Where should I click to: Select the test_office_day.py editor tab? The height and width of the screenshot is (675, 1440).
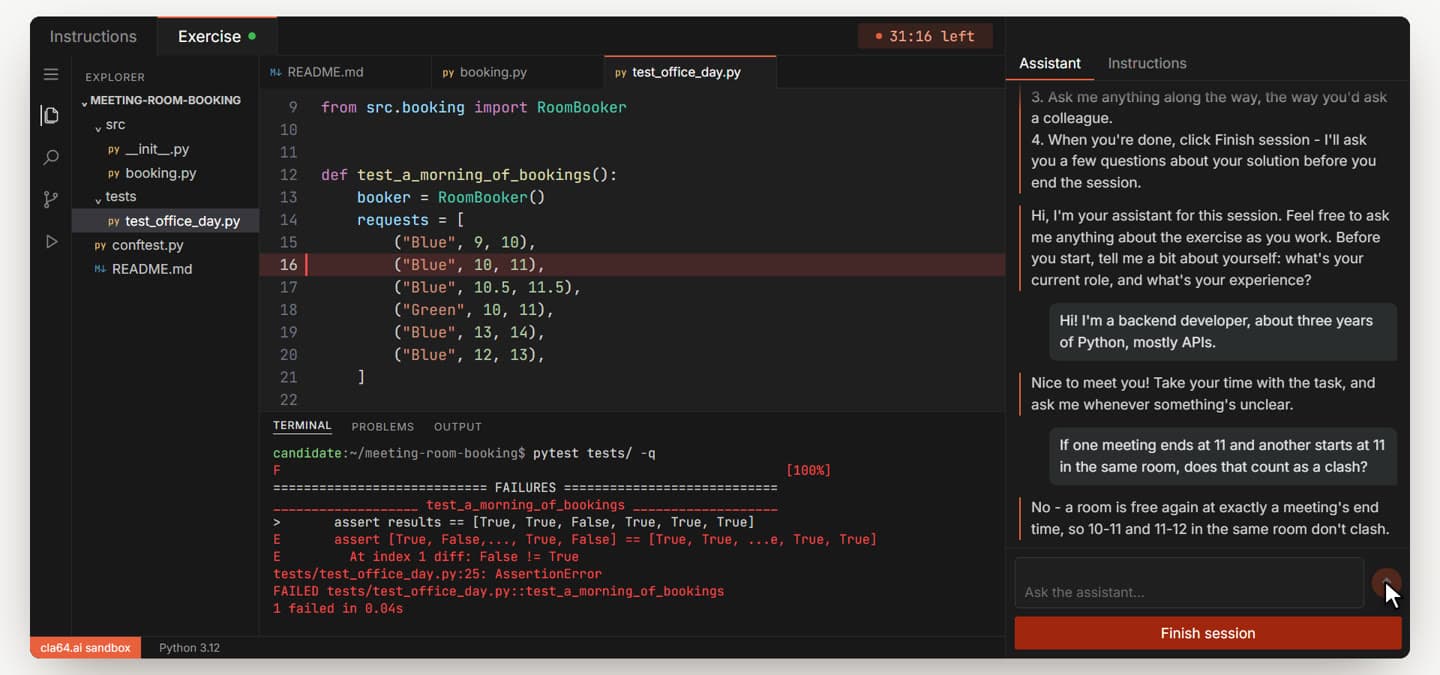[x=690, y=72]
